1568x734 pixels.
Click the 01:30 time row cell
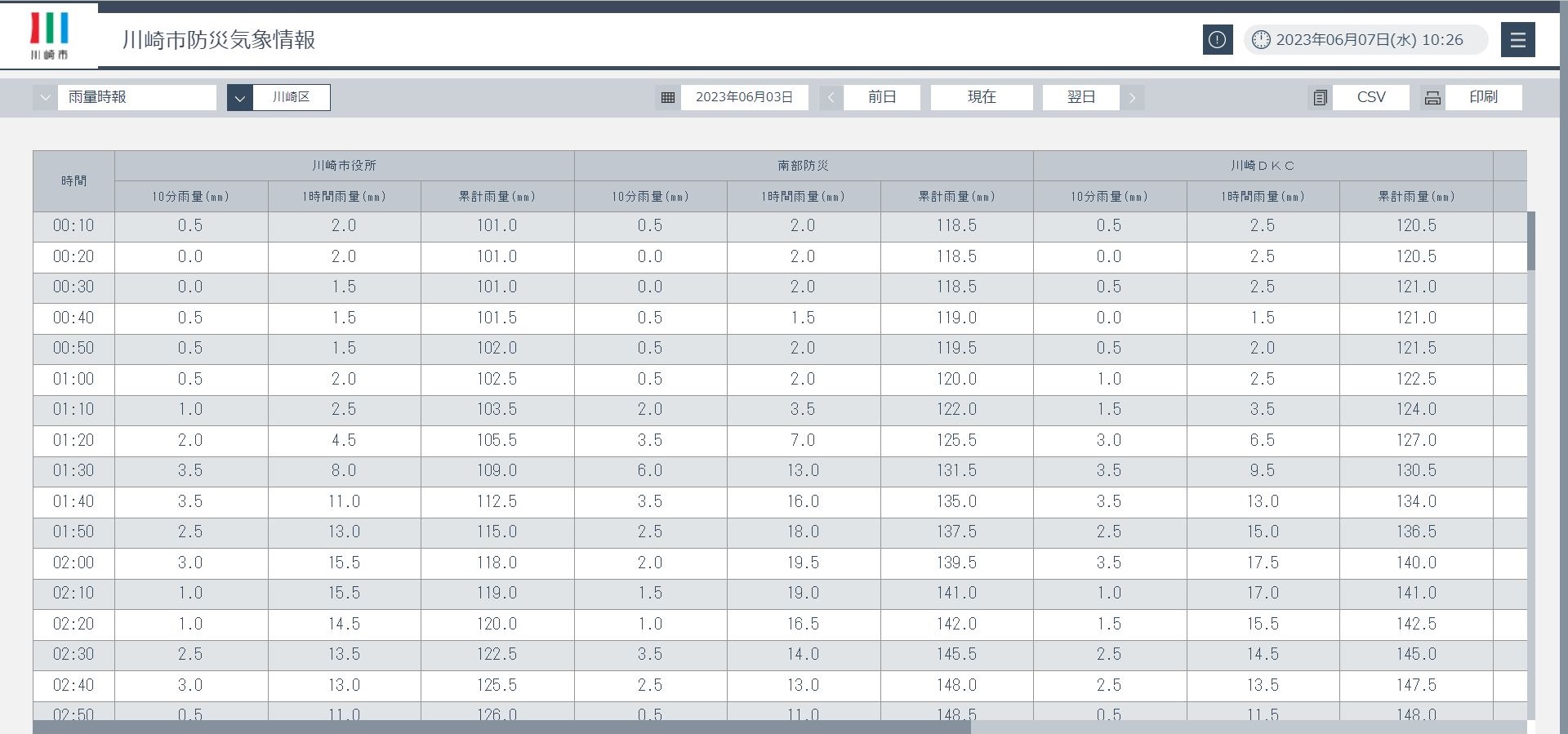(x=73, y=471)
